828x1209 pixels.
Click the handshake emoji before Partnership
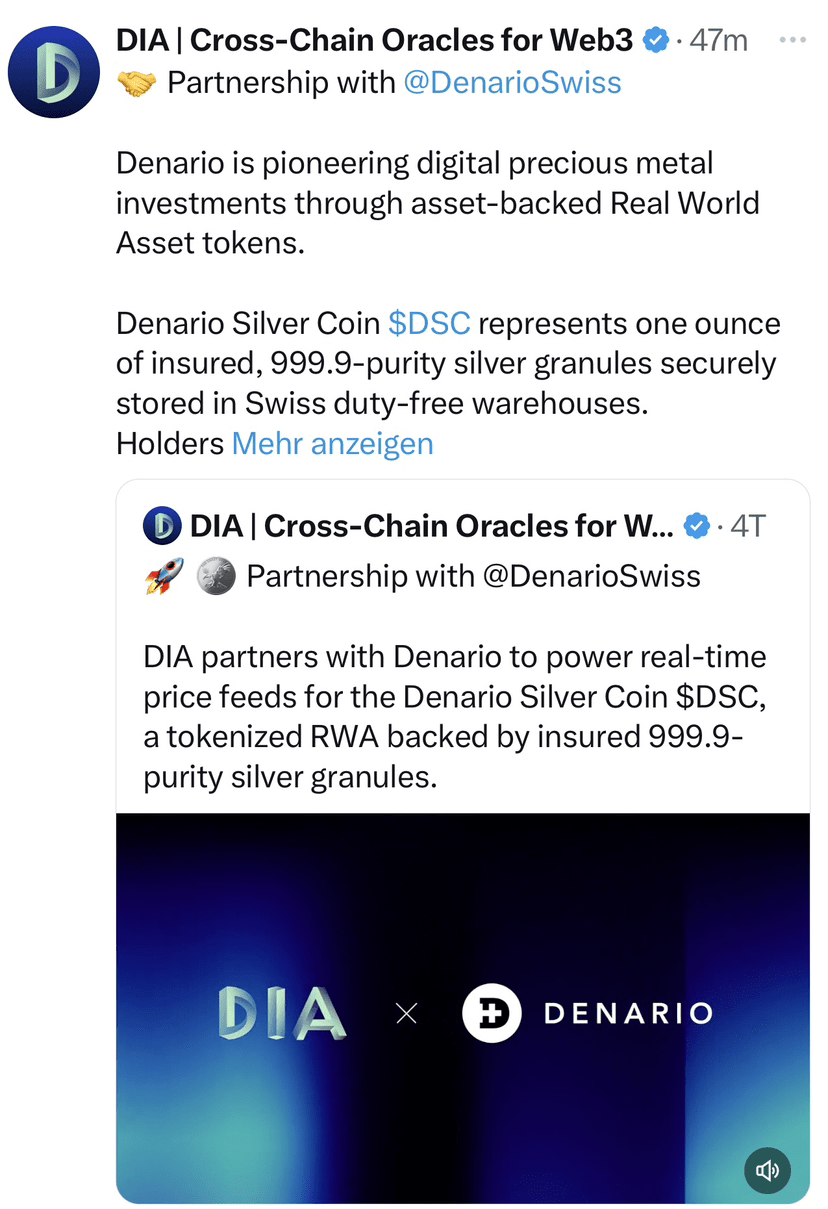click(137, 83)
